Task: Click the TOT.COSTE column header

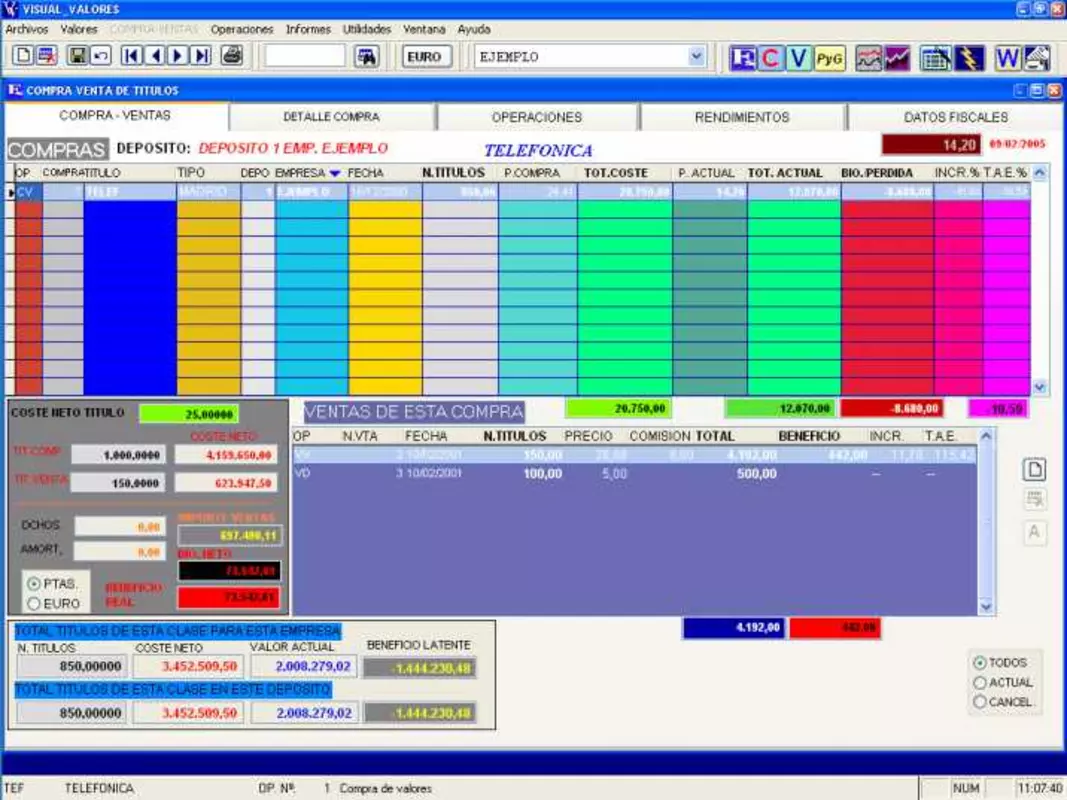Action: (616, 173)
